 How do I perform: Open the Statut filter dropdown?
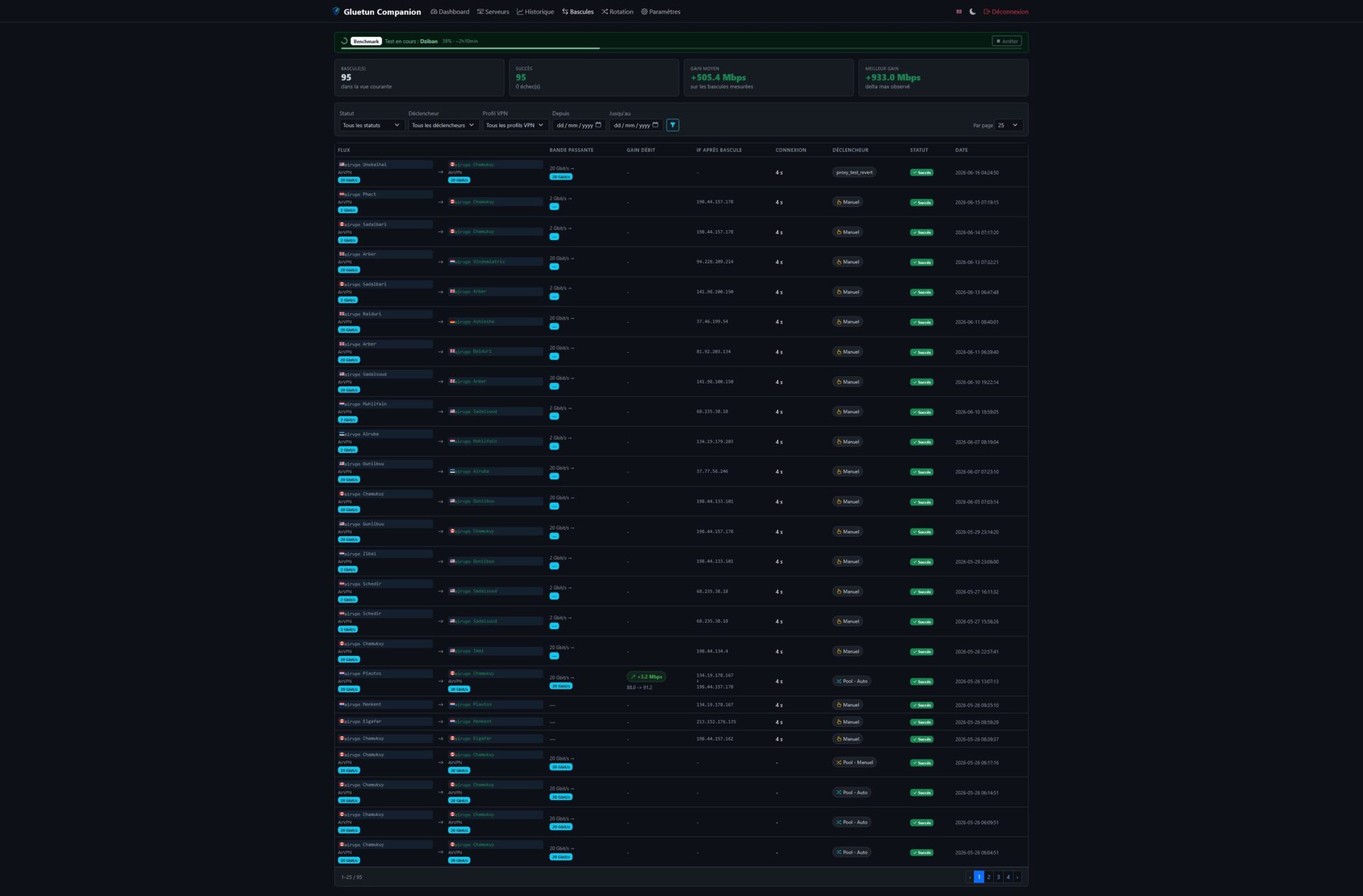372,125
